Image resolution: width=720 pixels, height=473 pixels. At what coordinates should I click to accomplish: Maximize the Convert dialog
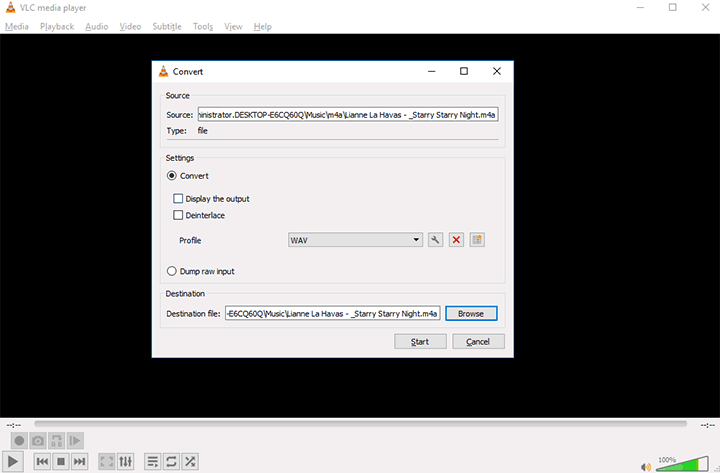point(464,71)
